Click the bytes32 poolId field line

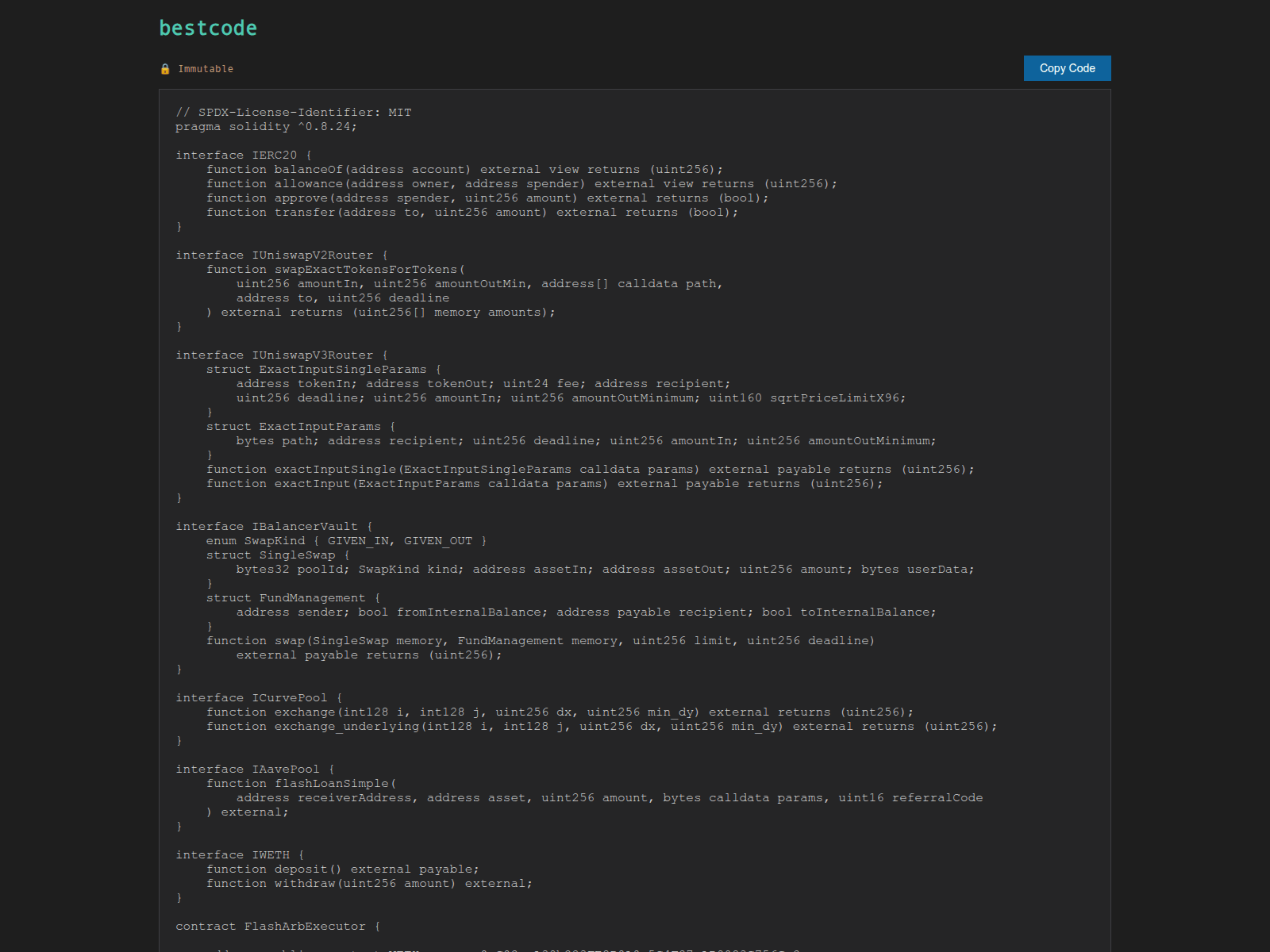pyautogui.click(x=606, y=570)
